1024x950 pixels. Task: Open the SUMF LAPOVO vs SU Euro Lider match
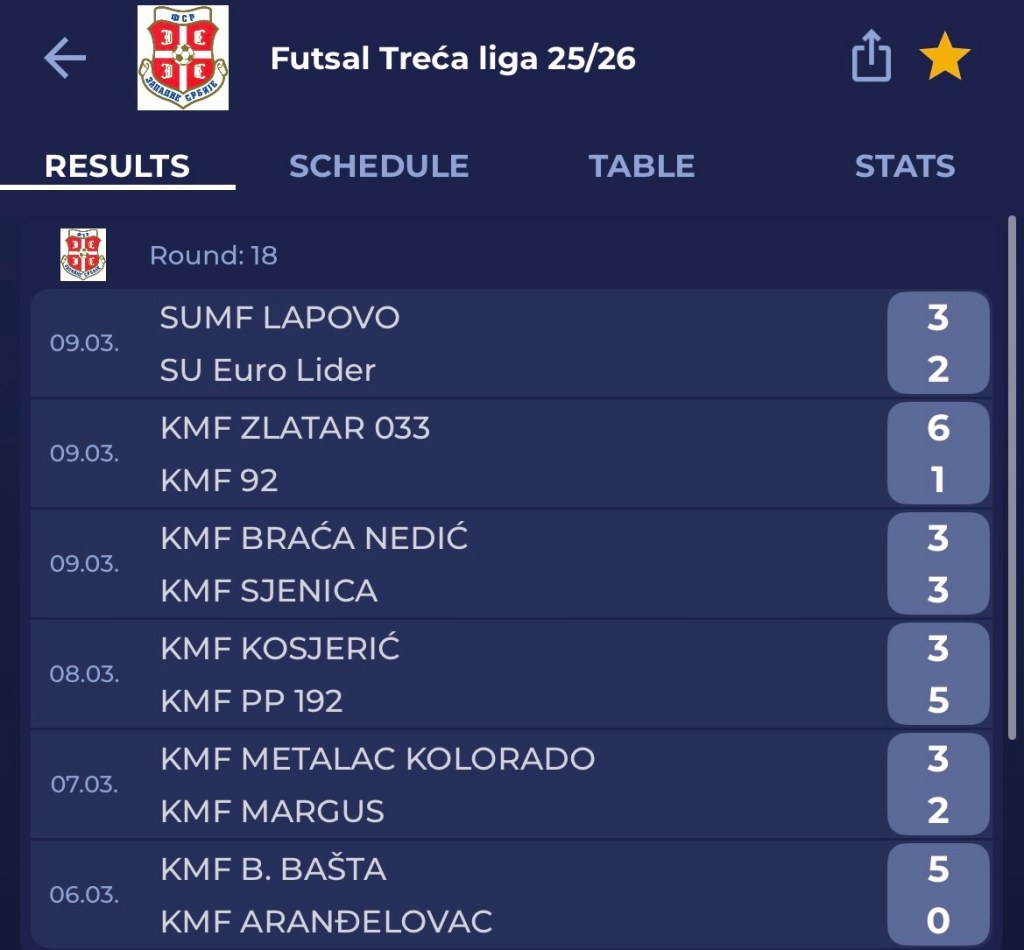[450, 344]
